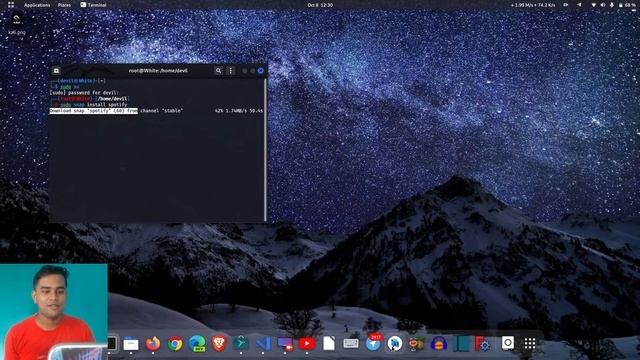Click the '[sudo] password for devil:' line
Viewport: 640px width, 360px height.
tap(84, 93)
